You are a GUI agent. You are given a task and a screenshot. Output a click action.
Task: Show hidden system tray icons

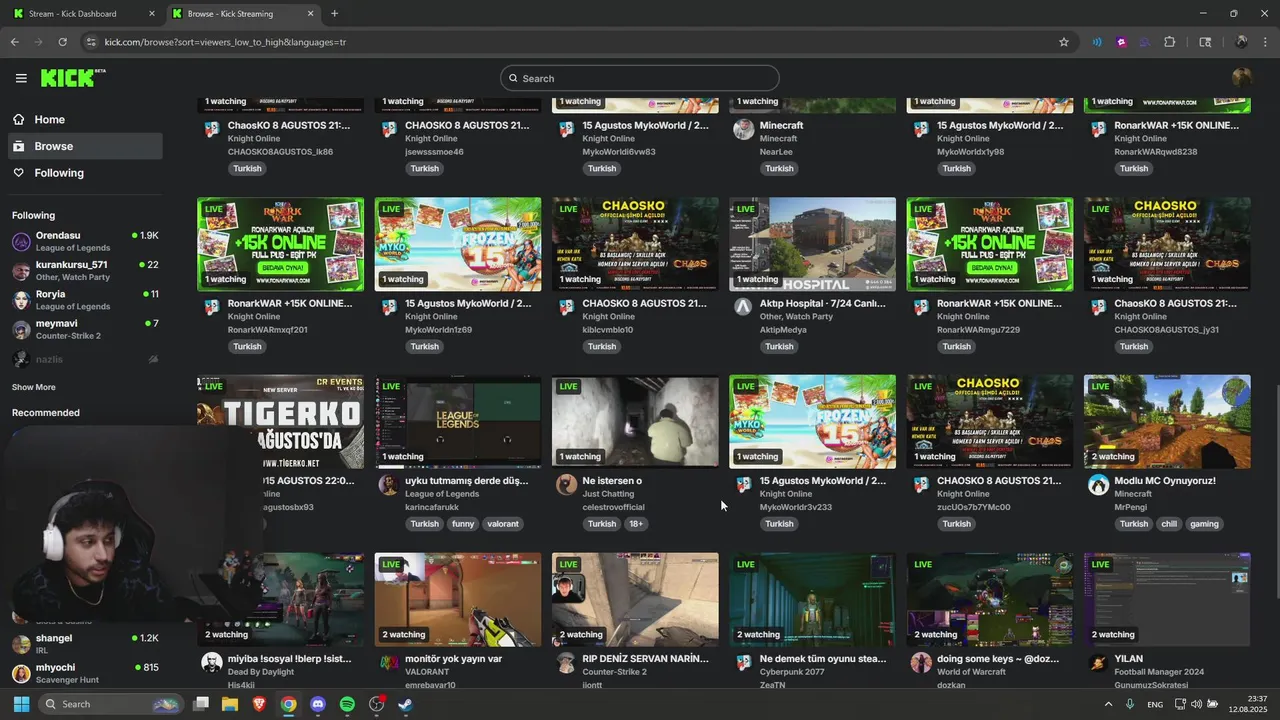coord(1108,704)
